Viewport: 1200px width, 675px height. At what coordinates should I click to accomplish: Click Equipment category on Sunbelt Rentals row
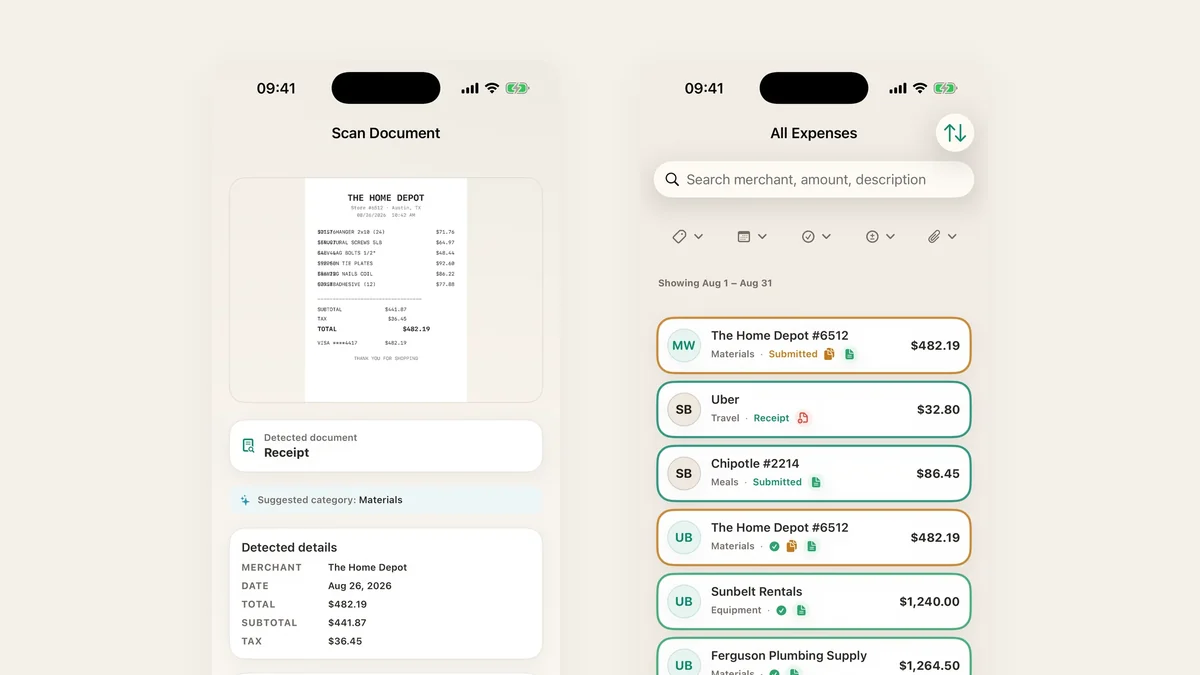(x=736, y=610)
